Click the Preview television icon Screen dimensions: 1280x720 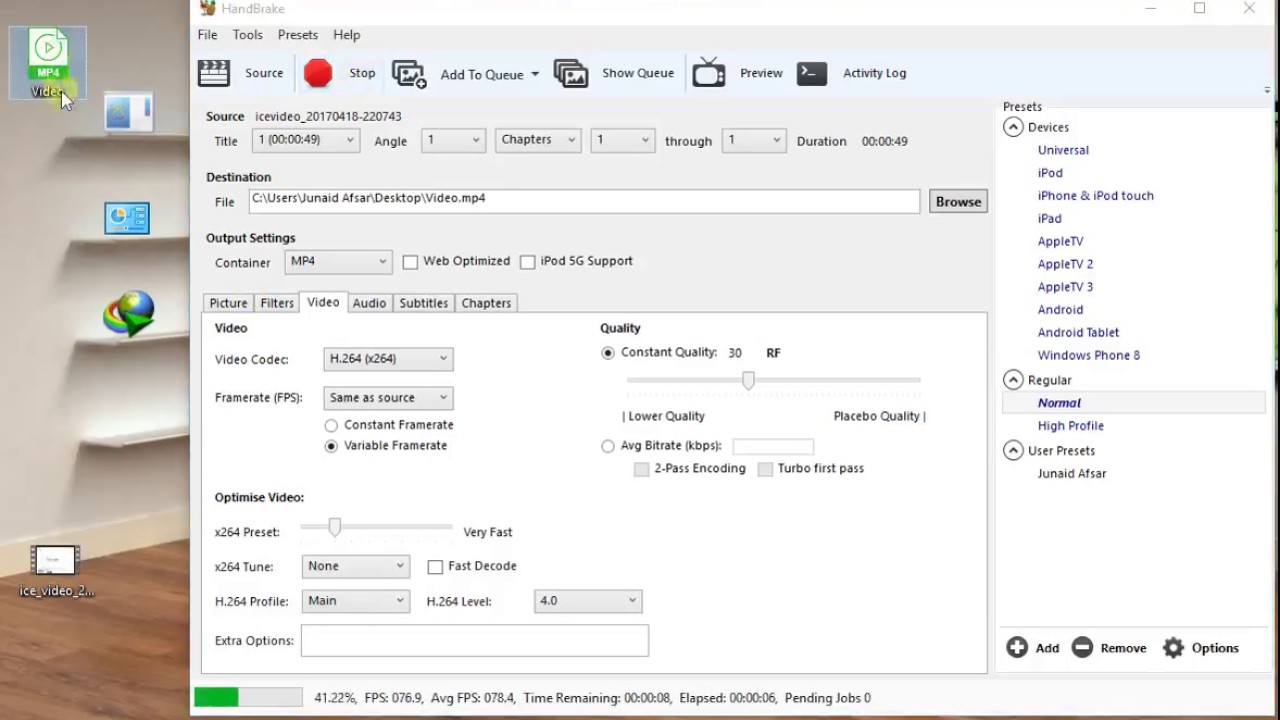pyautogui.click(x=709, y=72)
